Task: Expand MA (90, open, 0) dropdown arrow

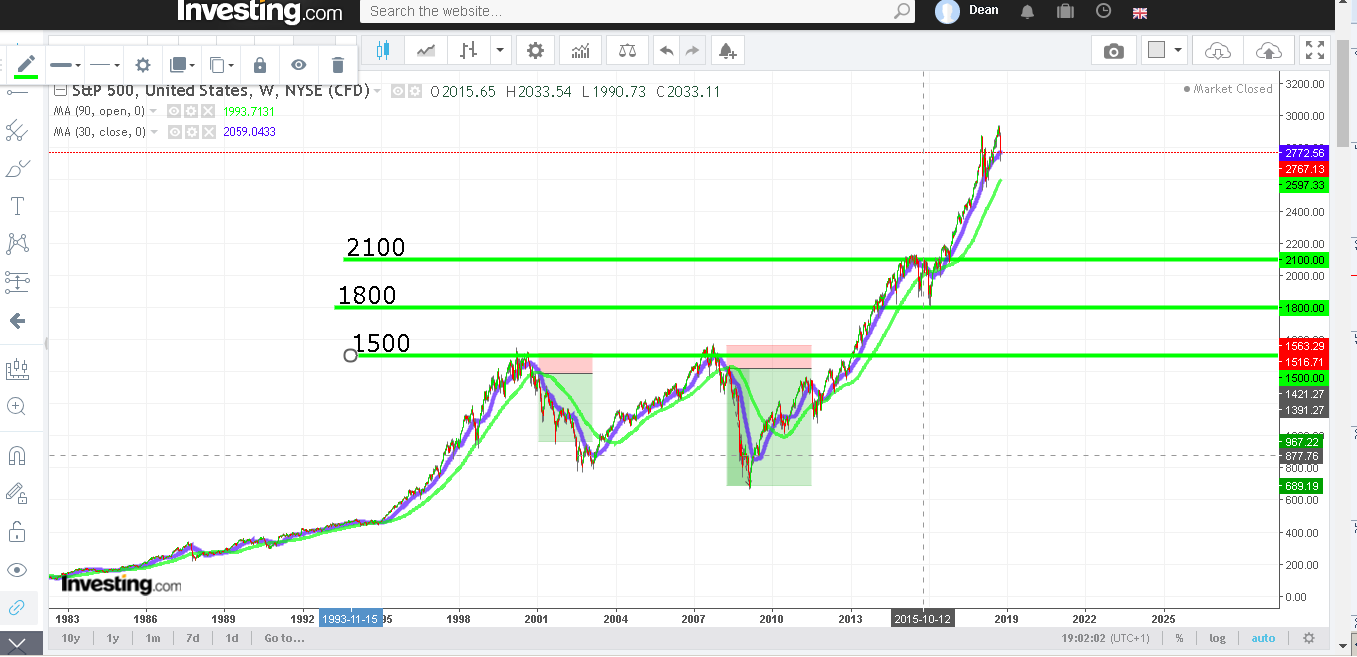Action: pyautogui.click(x=154, y=111)
